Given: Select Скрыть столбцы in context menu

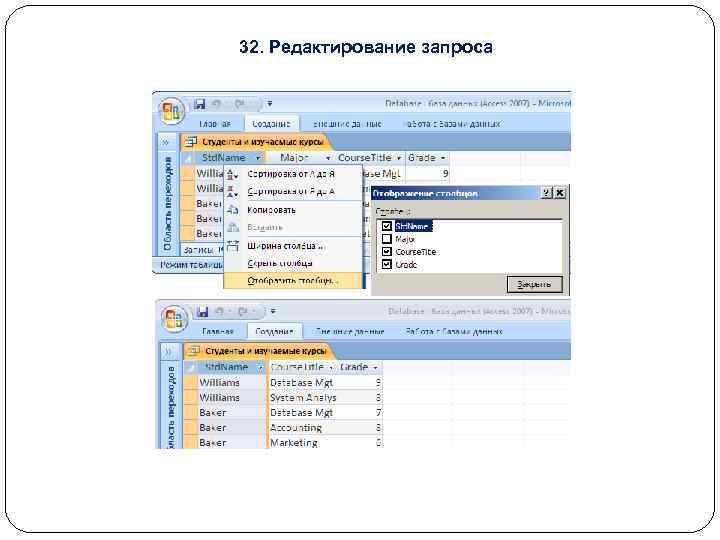Looking at the screenshot, I should 293,264.
